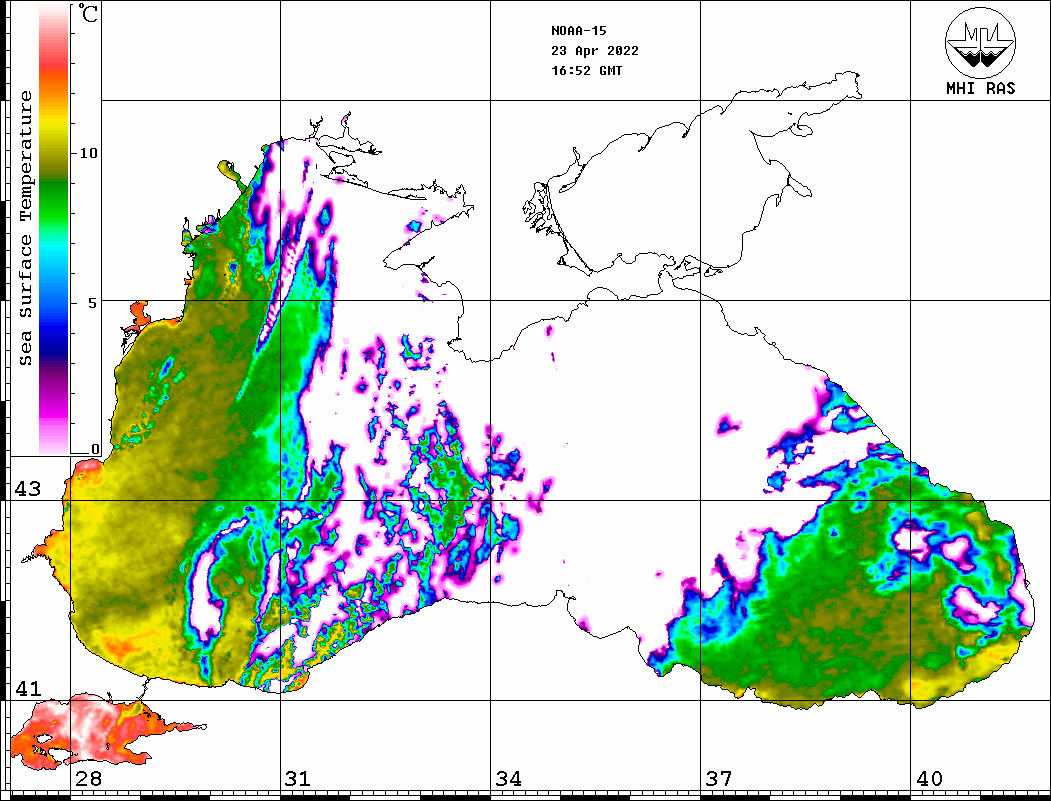Click latitude label 43
The width and height of the screenshot is (1051, 801).
tap(28, 489)
